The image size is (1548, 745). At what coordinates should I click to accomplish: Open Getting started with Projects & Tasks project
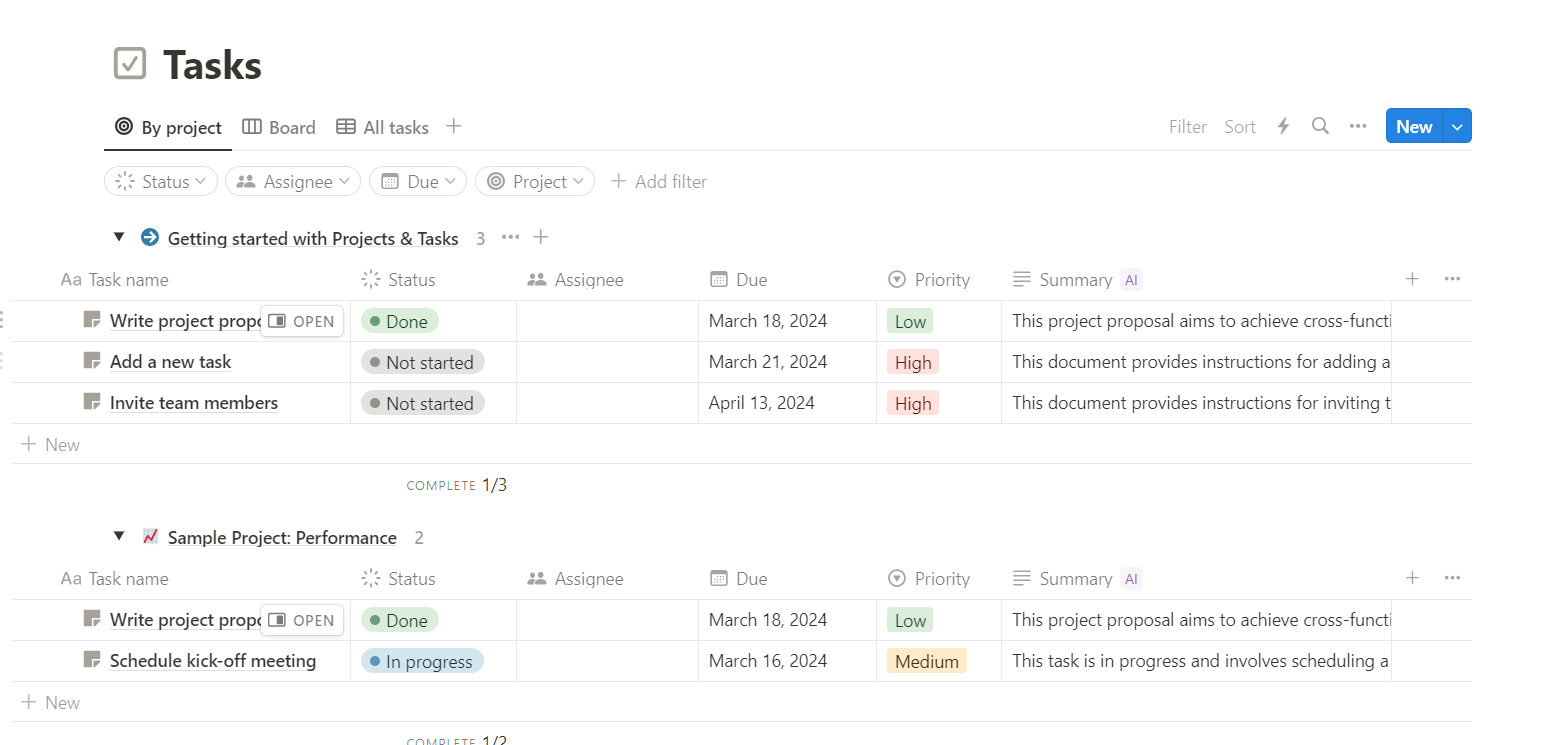click(x=313, y=238)
